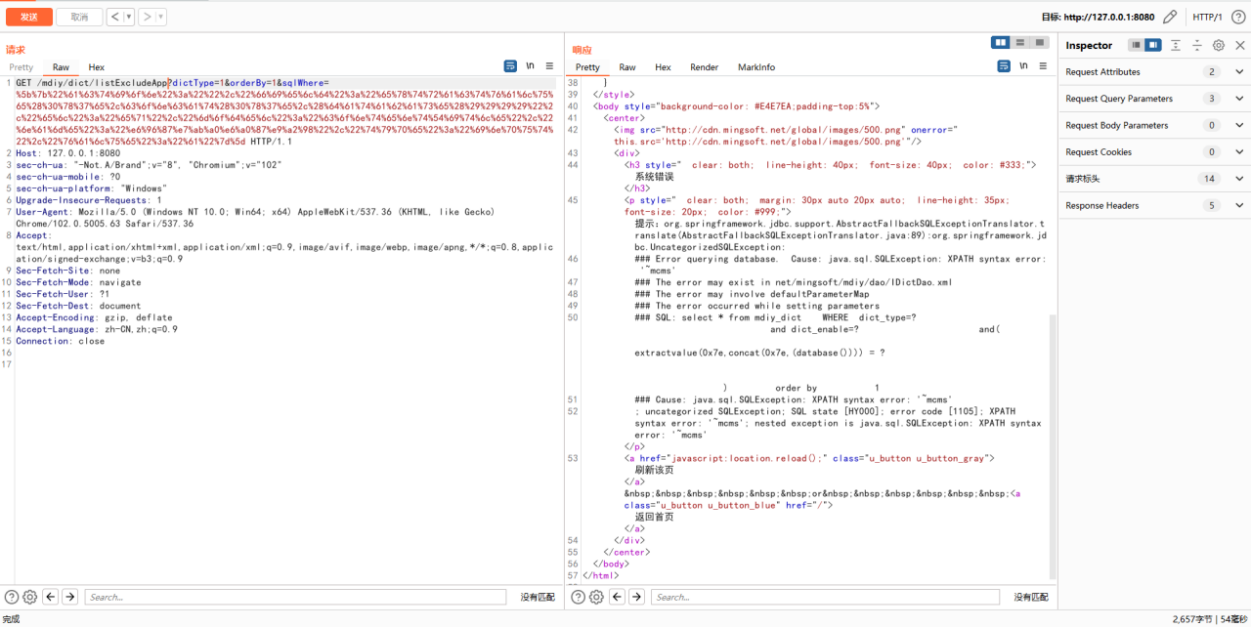Click the 目标: http://127.0.0.1:8080 target label
The image size is (1252, 628).
(x=1098, y=17)
